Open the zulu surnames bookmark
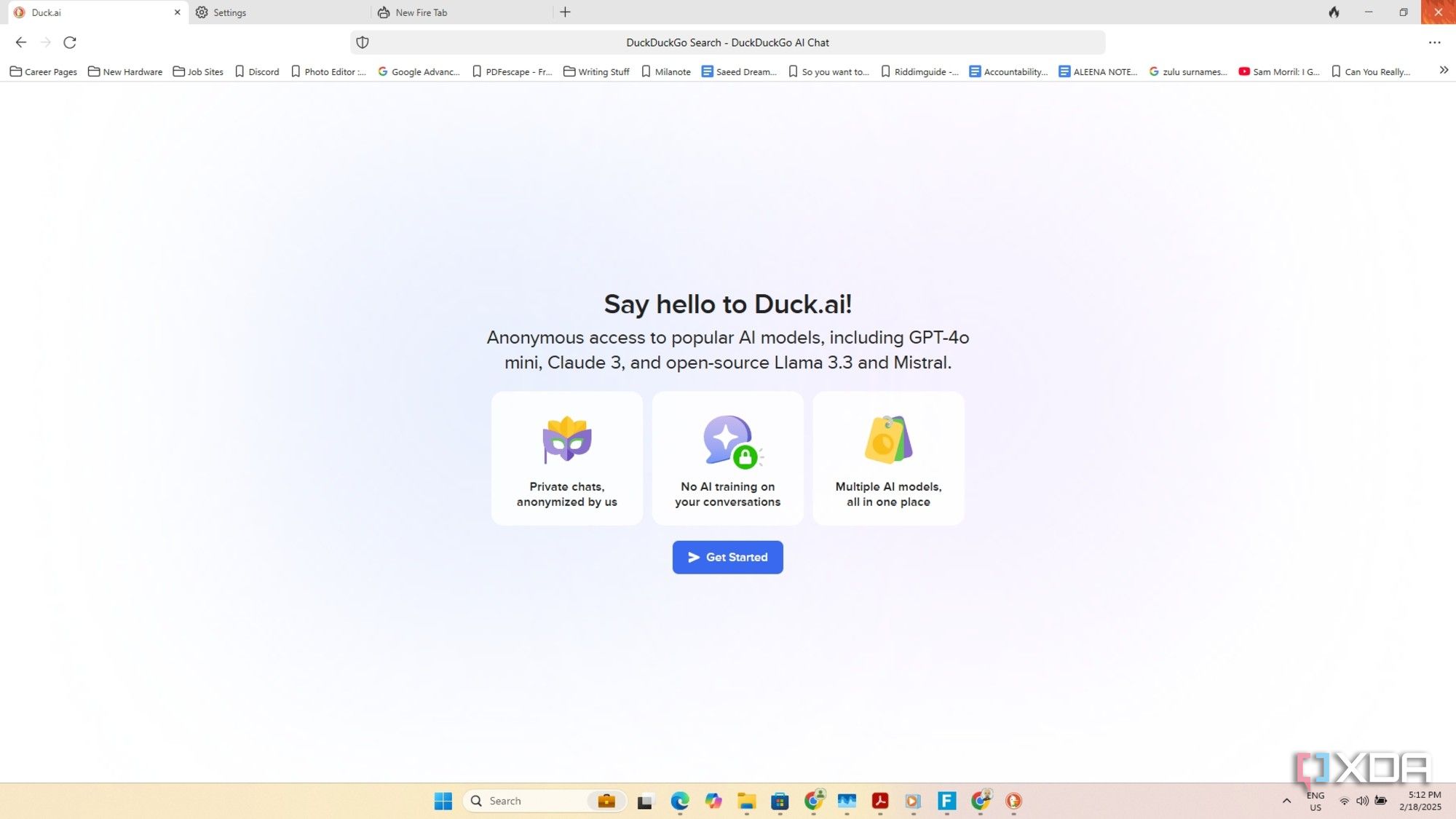1456x819 pixels. pyautogui.click(x=1188, y=71)
